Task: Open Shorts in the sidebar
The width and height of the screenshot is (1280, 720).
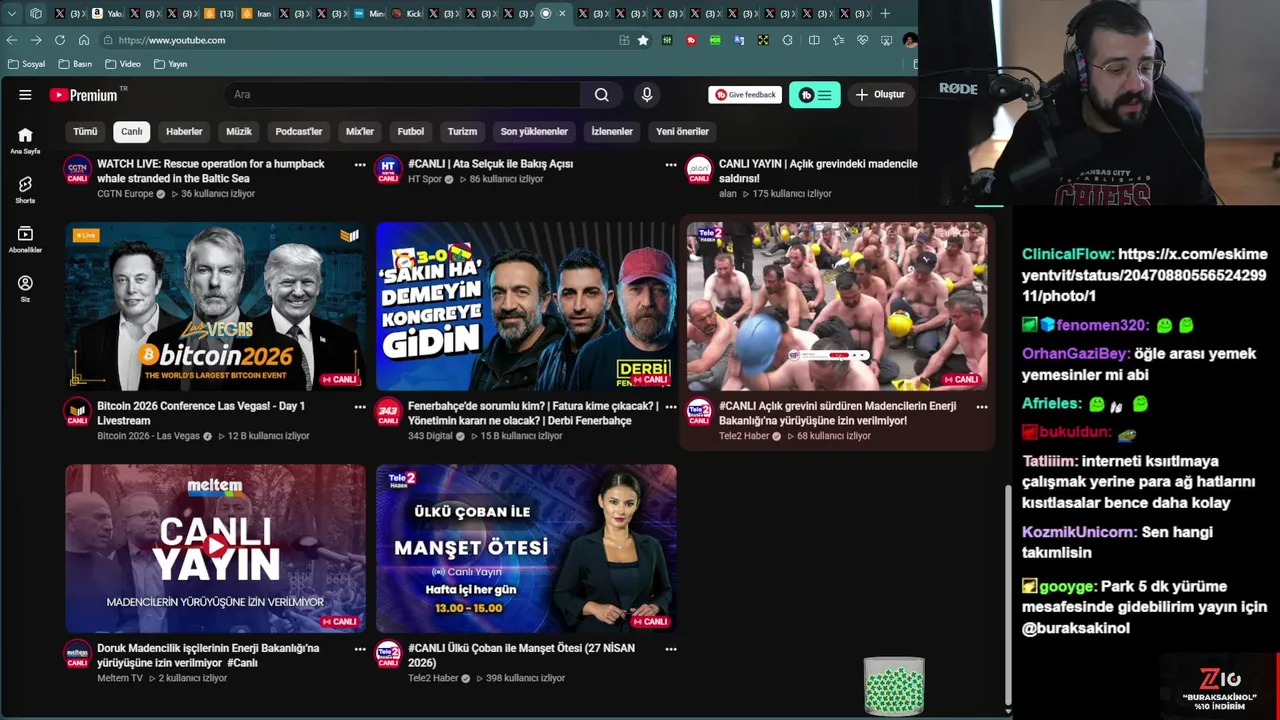Action: click(x=25, y=190)
